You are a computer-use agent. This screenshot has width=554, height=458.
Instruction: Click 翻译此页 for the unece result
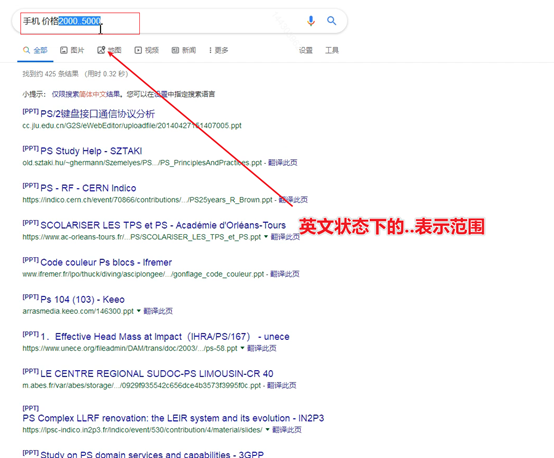(x=261, y=348)
